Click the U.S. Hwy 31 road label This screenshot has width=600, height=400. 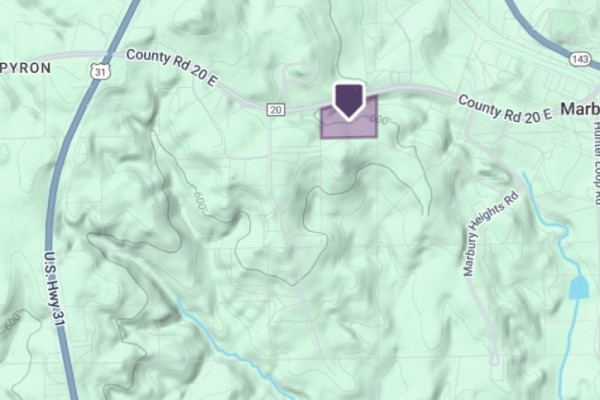pyautogui.click(x=53, y=289)
